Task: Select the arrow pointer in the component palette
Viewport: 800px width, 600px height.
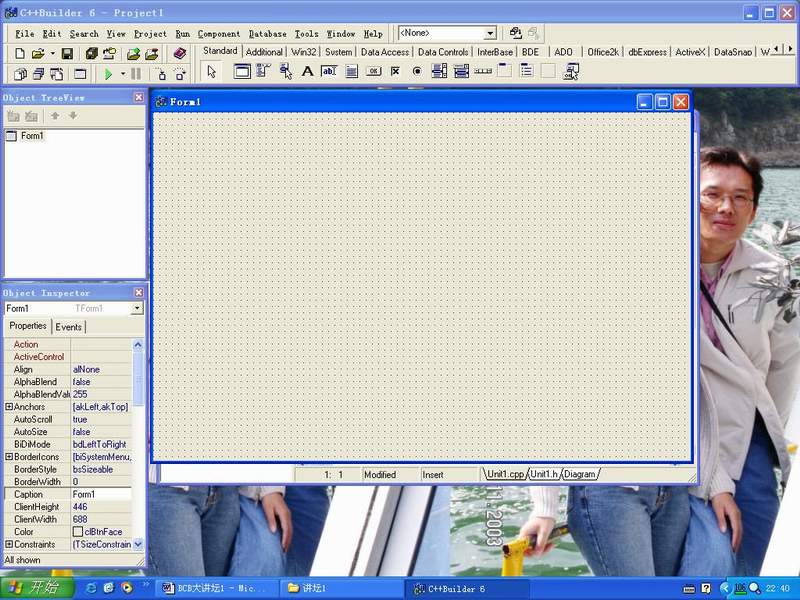Action: click(211, 71)
